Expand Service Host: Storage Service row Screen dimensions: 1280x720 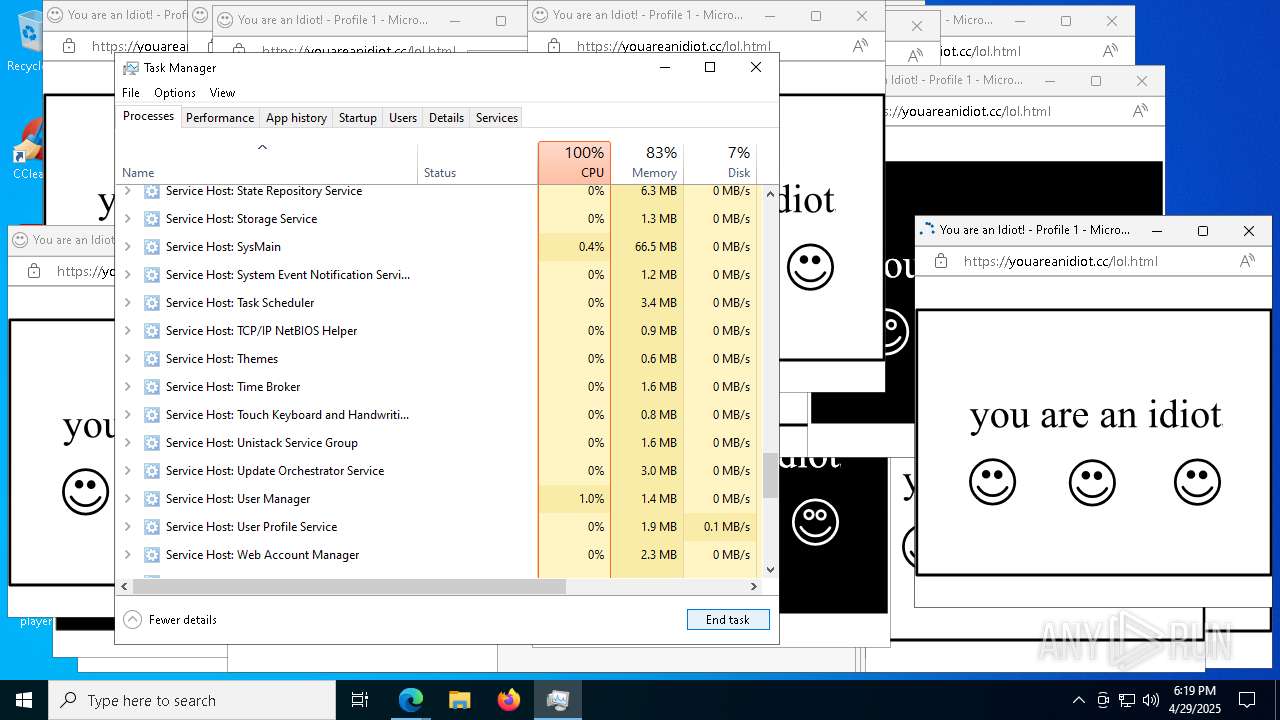(x=127, y=219)
